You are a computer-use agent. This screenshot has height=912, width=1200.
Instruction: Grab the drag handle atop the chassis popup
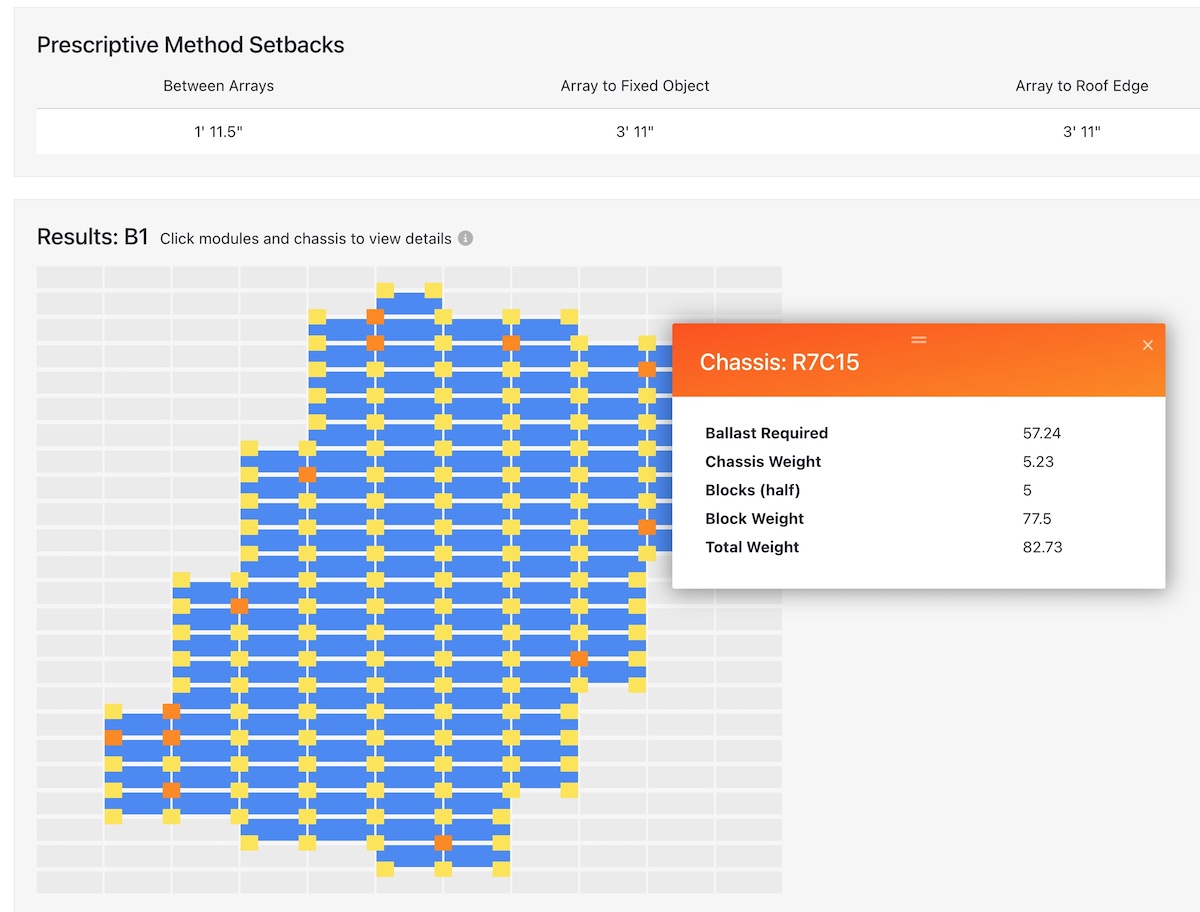coord(918,340)
